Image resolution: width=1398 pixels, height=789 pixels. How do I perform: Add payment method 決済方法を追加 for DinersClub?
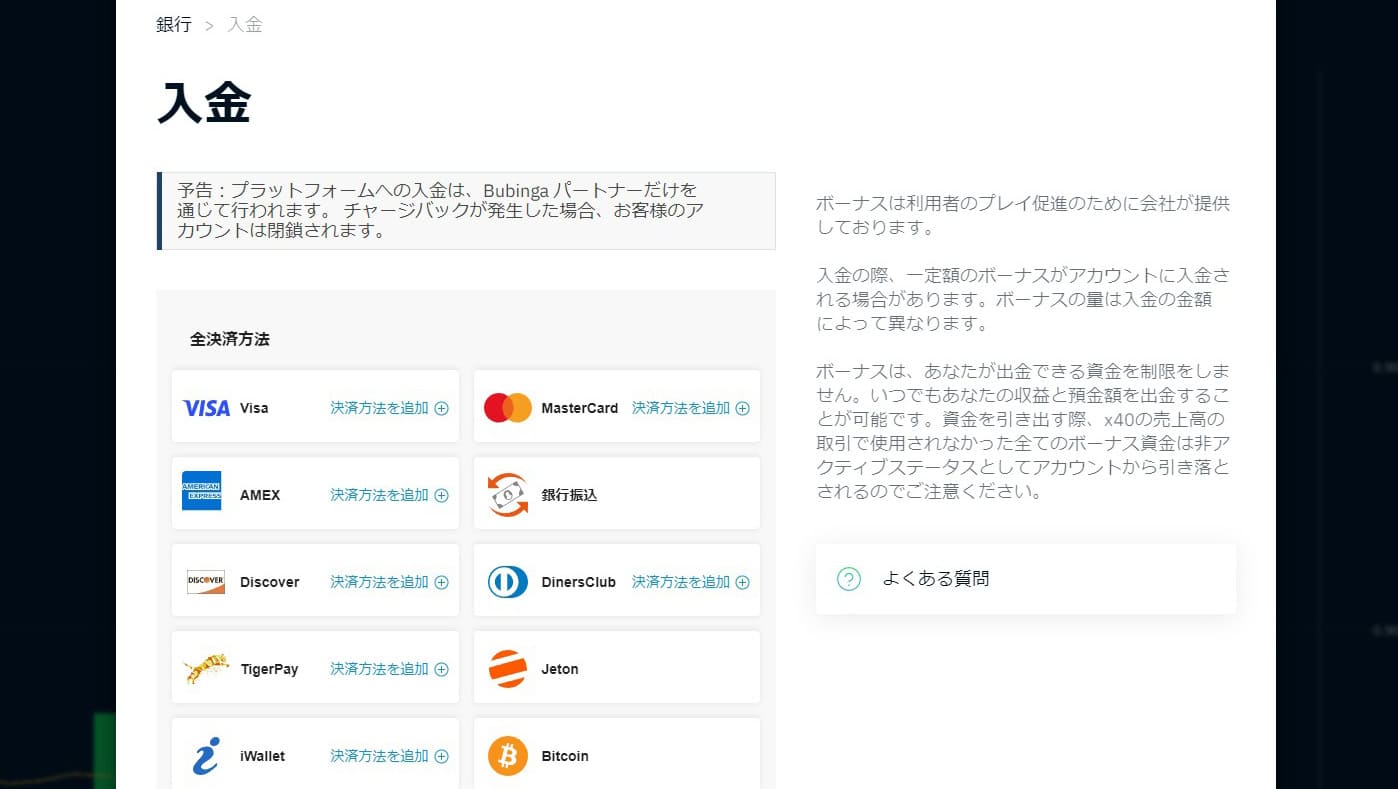click(690, 582)
